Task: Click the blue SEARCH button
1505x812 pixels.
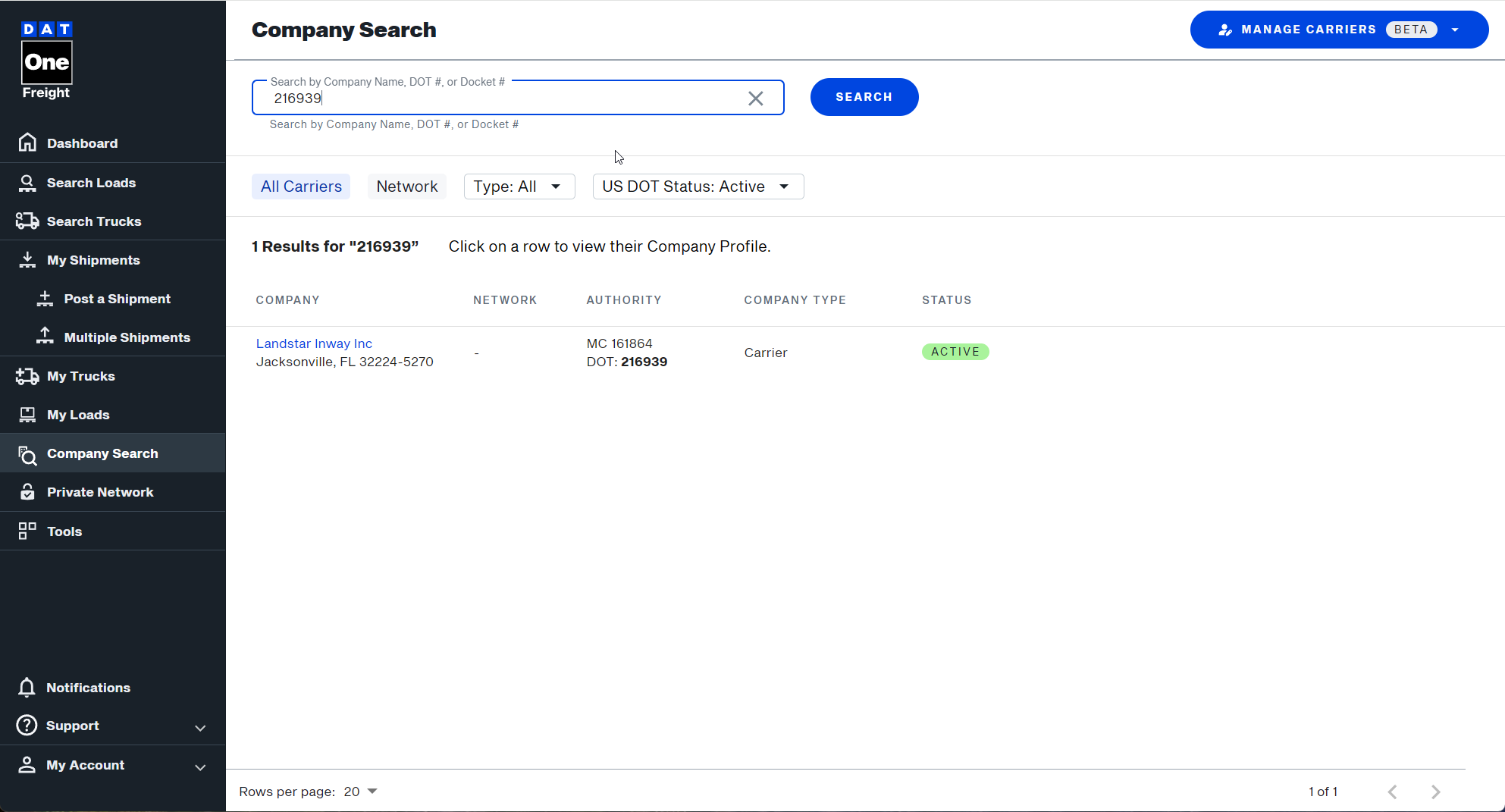Action: [864, 97]
